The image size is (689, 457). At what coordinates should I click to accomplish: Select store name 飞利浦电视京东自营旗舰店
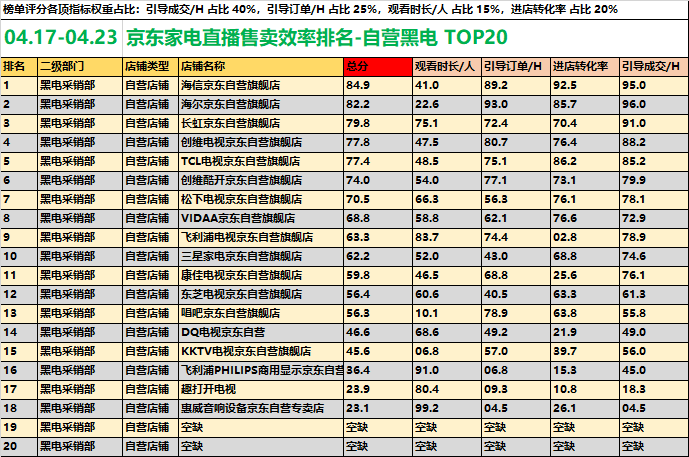247,237
